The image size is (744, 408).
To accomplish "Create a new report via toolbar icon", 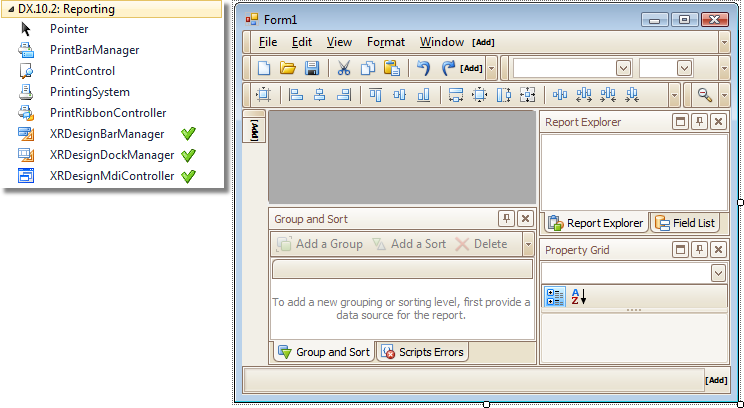I will point(264,68).
